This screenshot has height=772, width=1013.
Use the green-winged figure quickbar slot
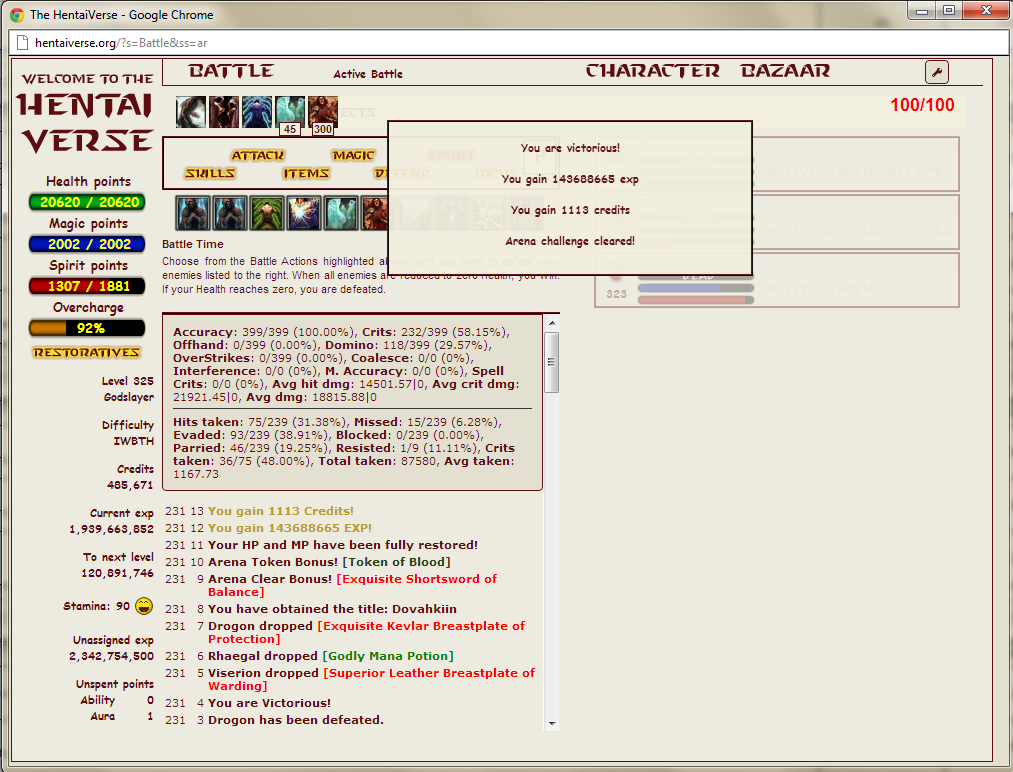[267, 214]
